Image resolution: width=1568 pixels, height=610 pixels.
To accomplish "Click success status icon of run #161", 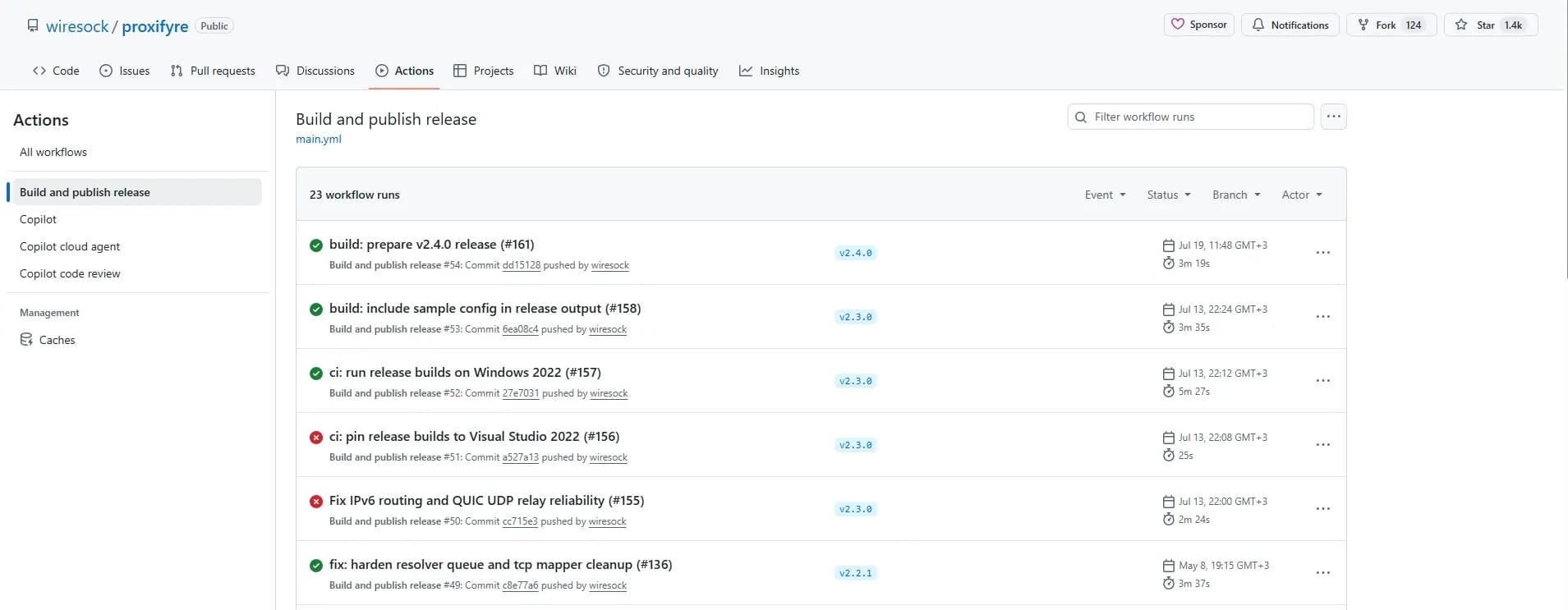I will pos(316,245).
